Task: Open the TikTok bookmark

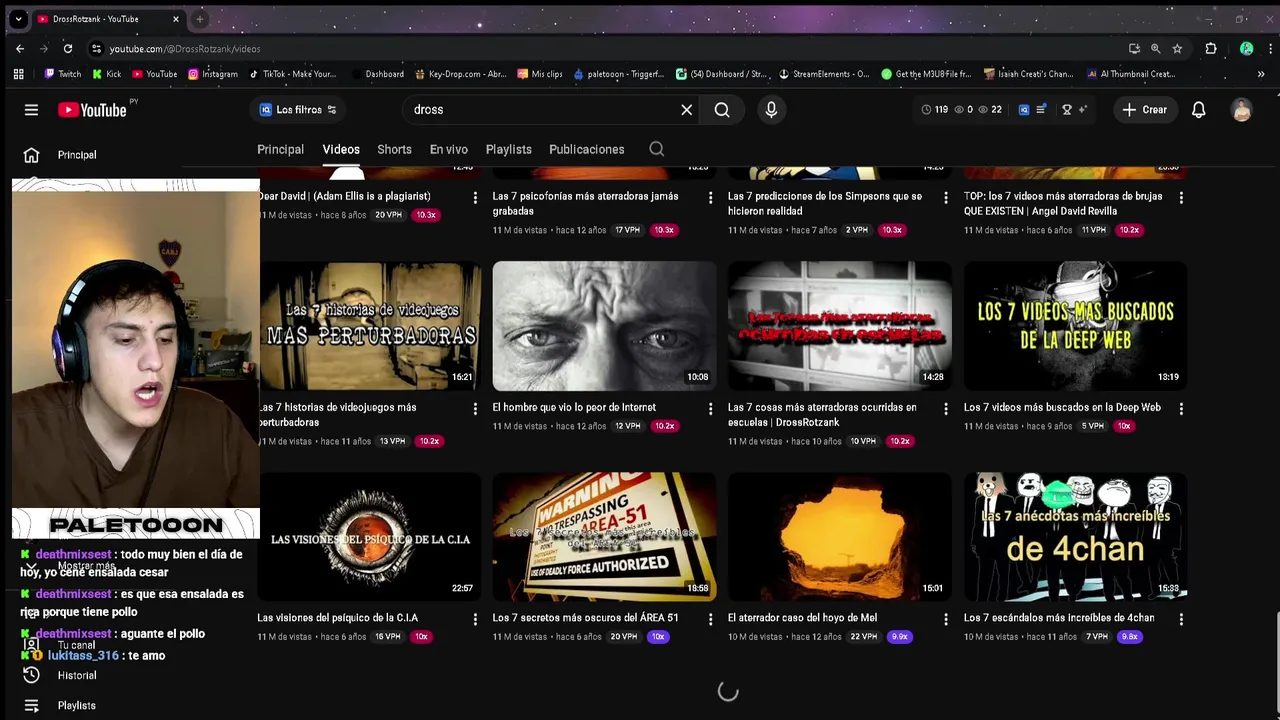Action: [x=293, y=74]
